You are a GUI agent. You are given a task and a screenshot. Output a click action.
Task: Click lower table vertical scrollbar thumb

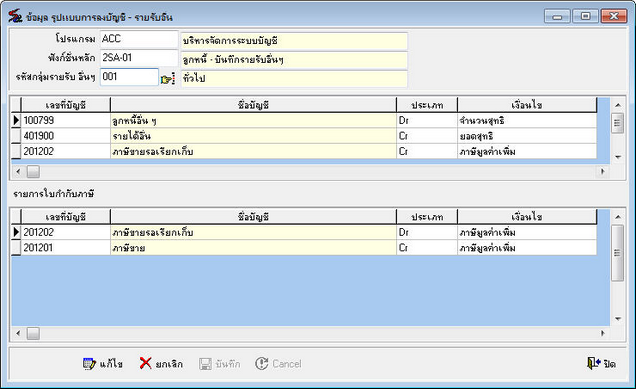point(617,253)
